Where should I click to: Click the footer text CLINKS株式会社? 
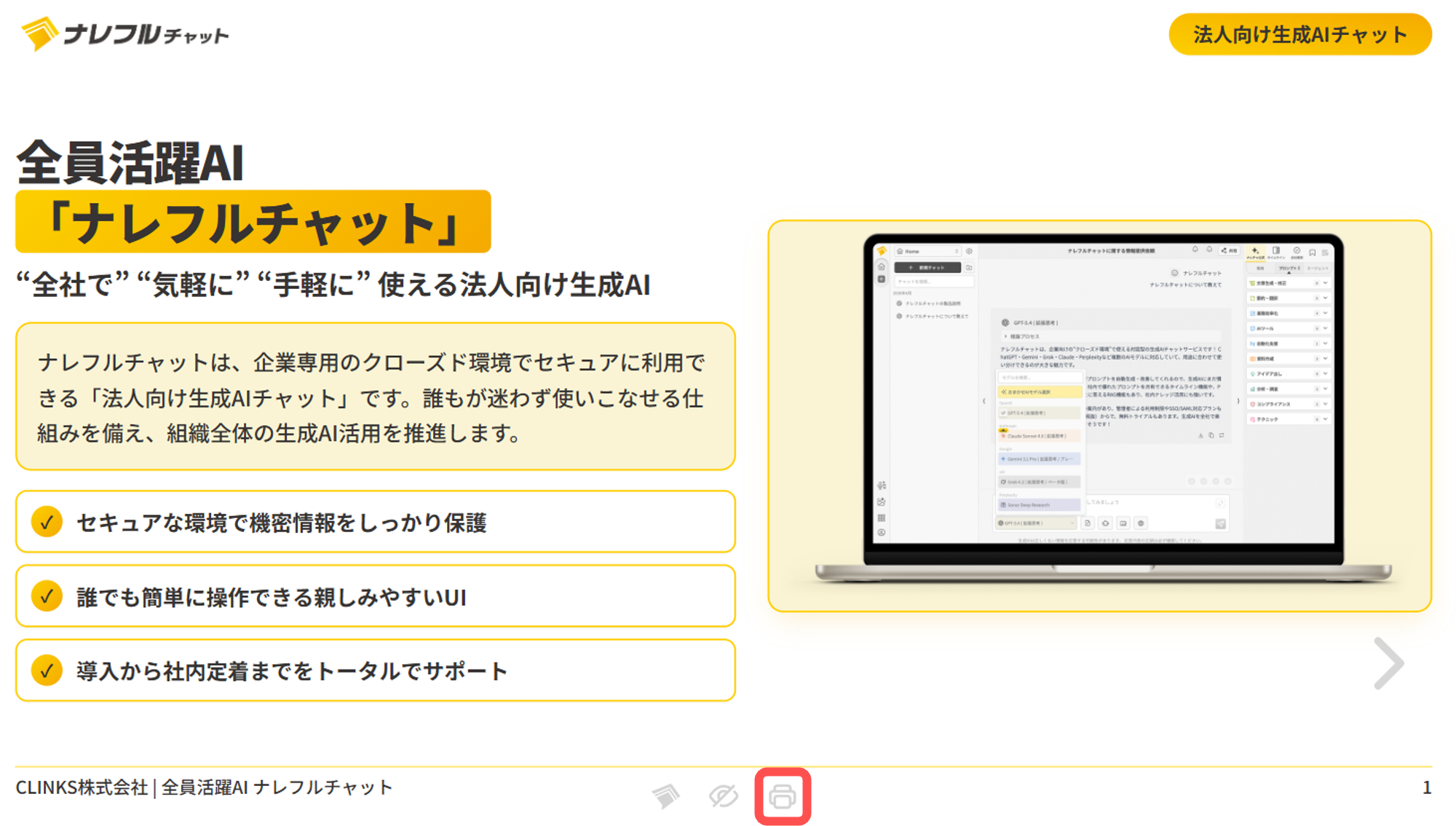[82, 787]
